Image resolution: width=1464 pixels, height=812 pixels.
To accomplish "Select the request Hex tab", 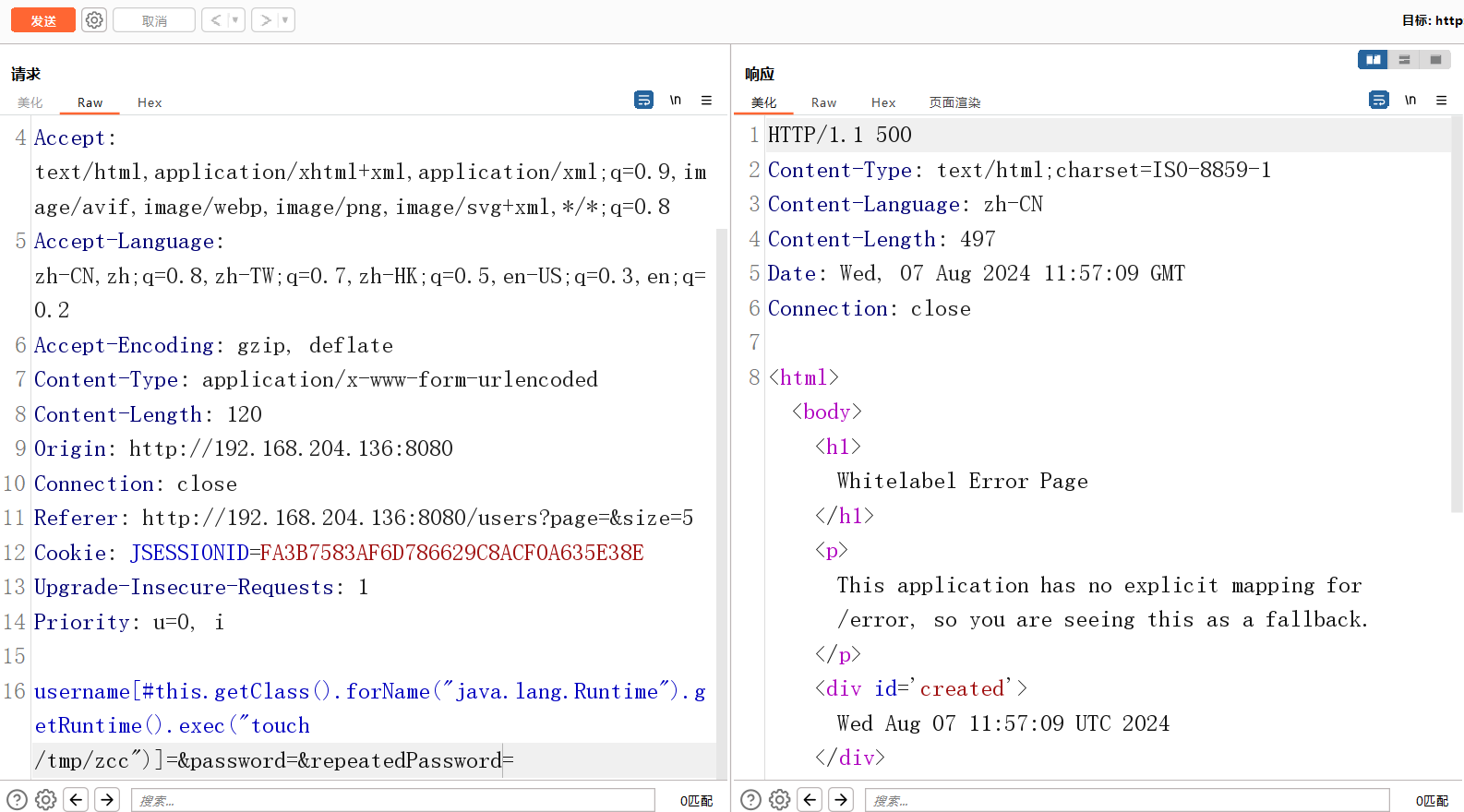I will point(150,102).
